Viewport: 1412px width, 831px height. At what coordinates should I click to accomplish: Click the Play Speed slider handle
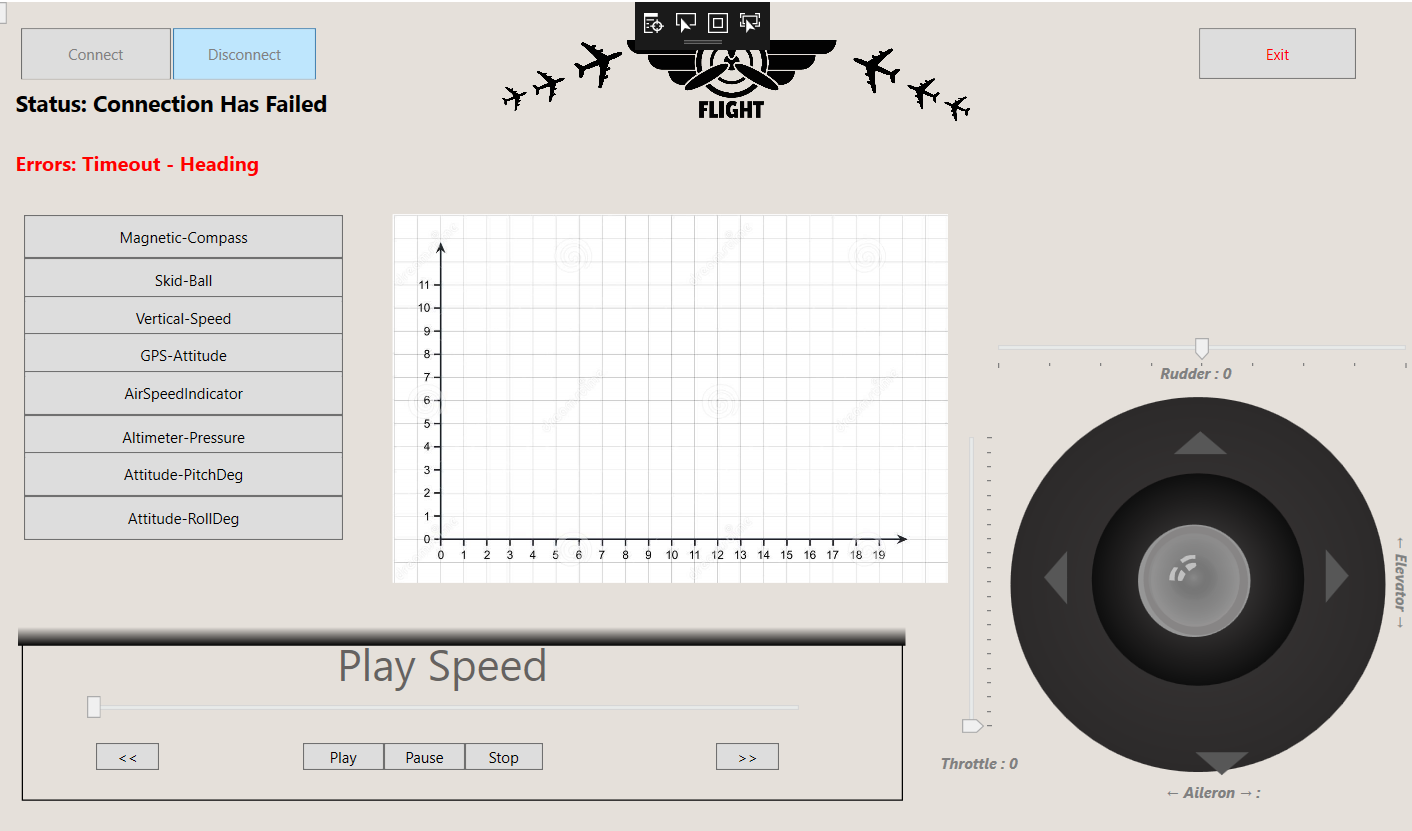point(93,706)
